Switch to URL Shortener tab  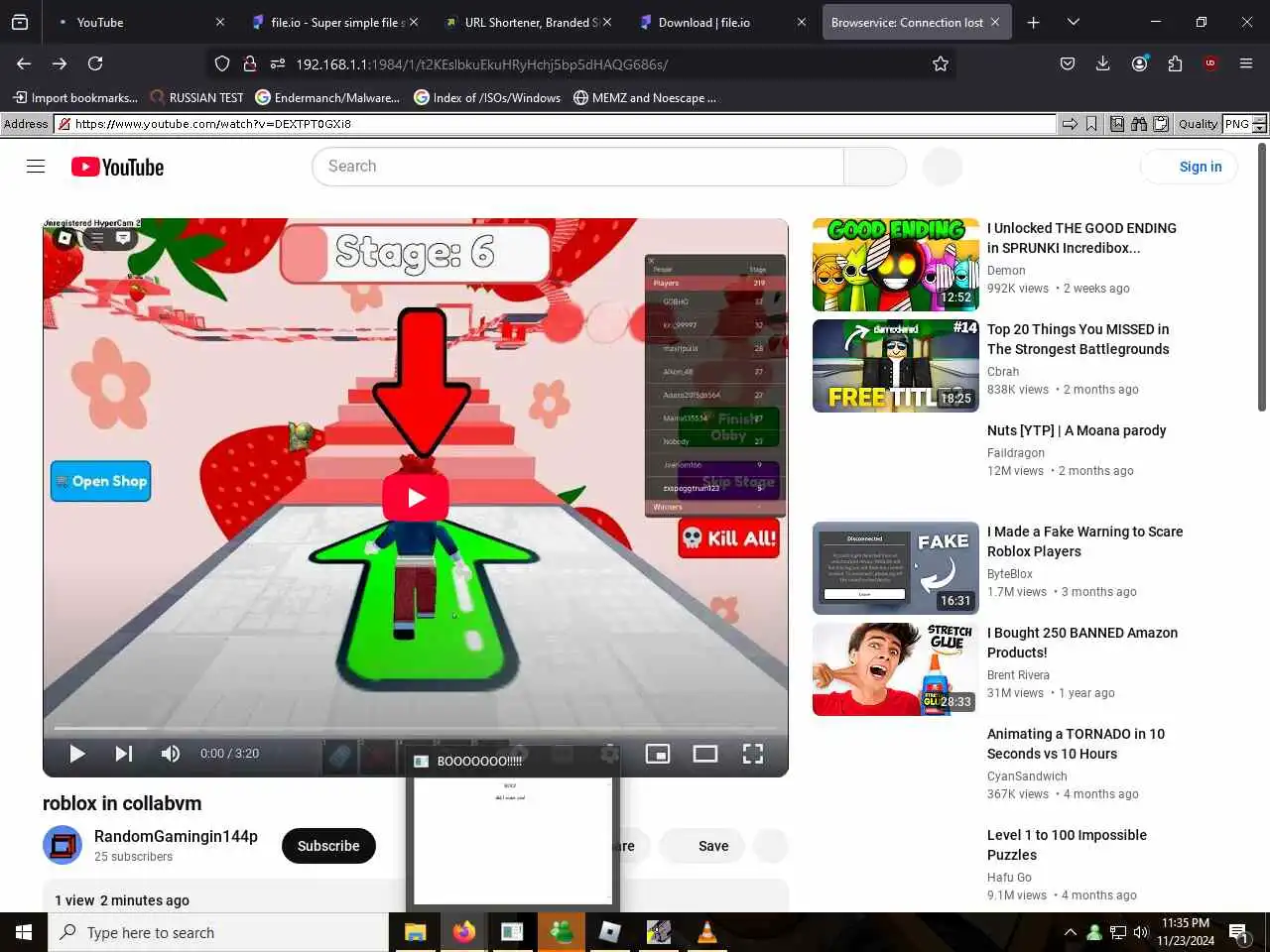(x=528, y=22)
